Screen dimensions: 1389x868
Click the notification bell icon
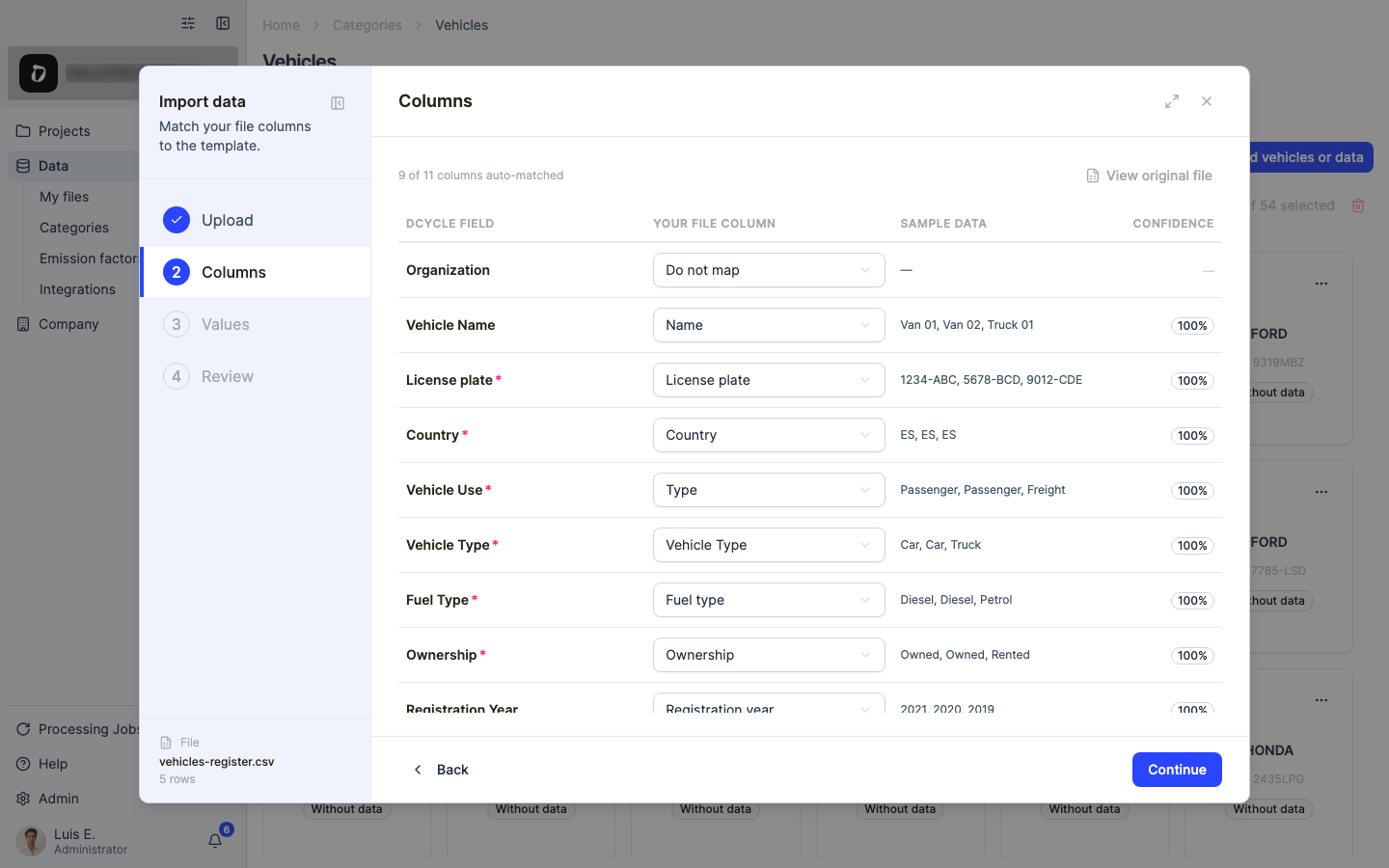coord(215,841)
